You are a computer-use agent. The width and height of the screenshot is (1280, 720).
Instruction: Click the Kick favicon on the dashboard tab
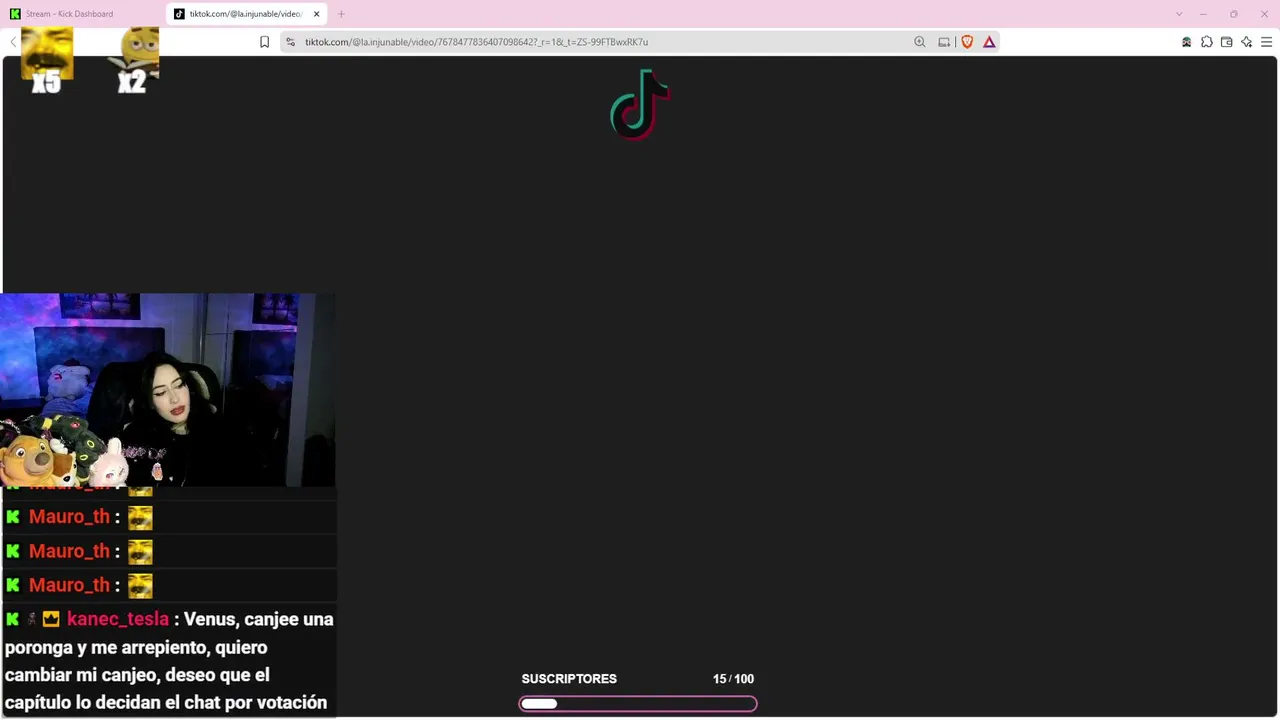15,14
